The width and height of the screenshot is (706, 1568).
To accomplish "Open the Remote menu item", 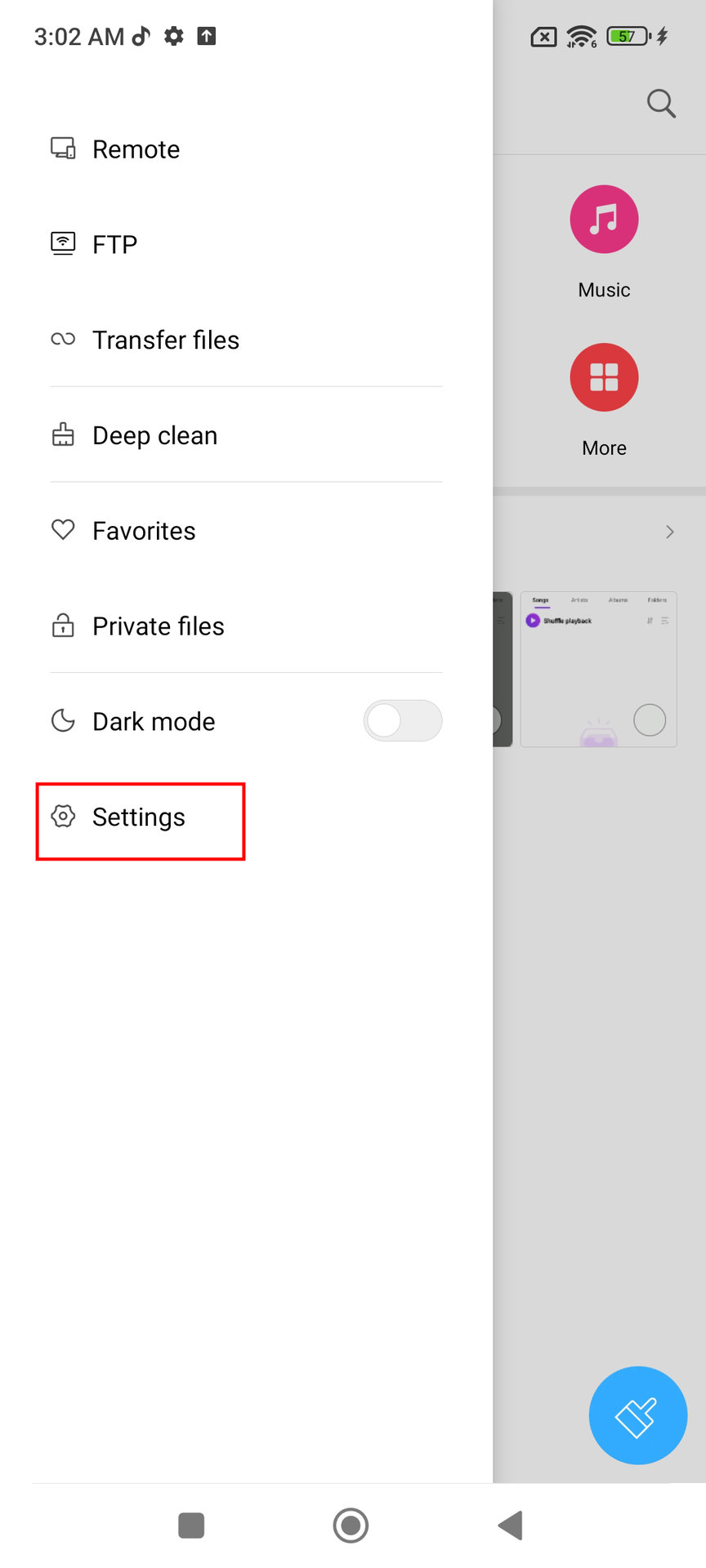I will (136, 149).
